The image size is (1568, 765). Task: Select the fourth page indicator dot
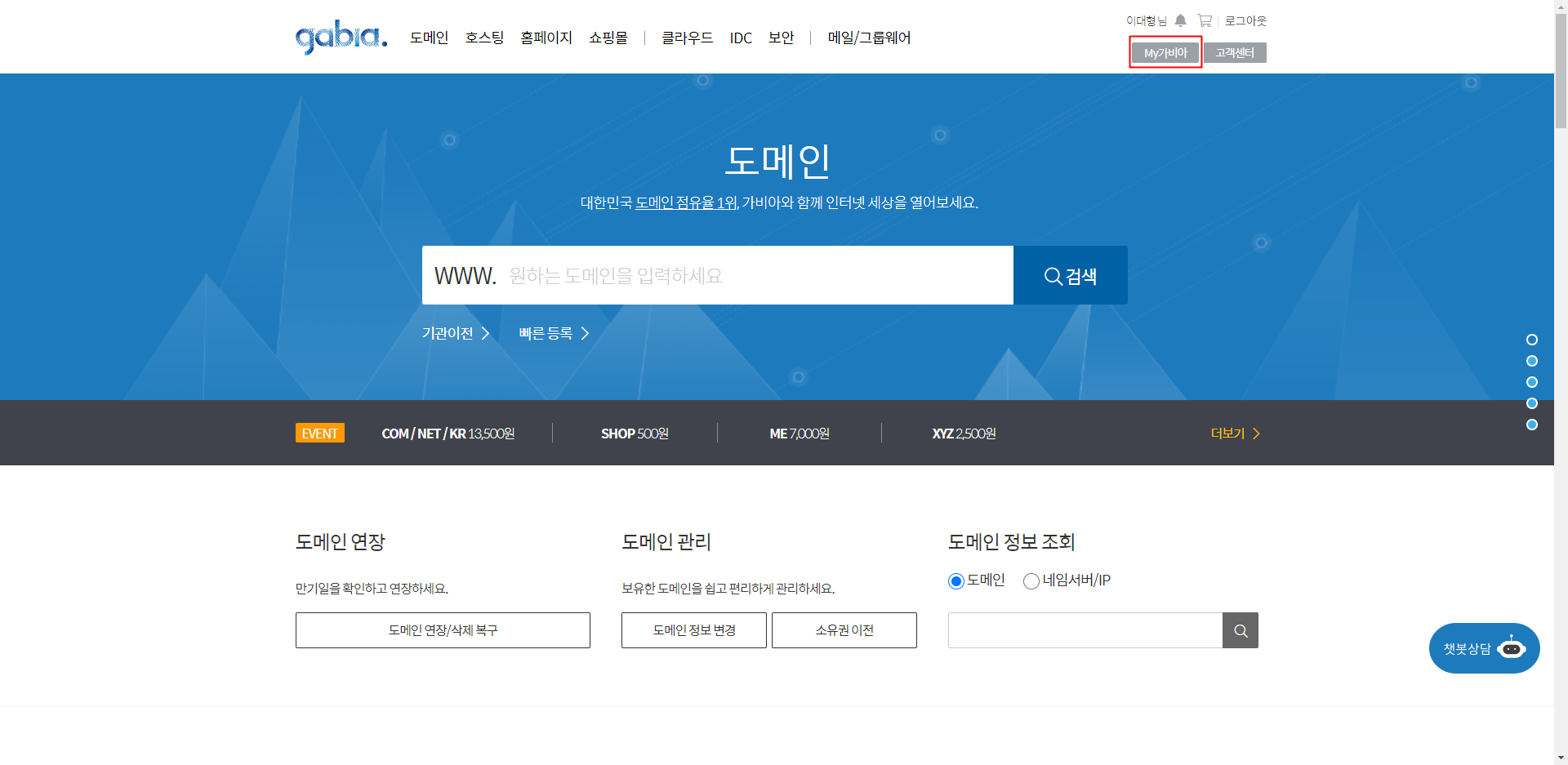(x=1532, y=403)
